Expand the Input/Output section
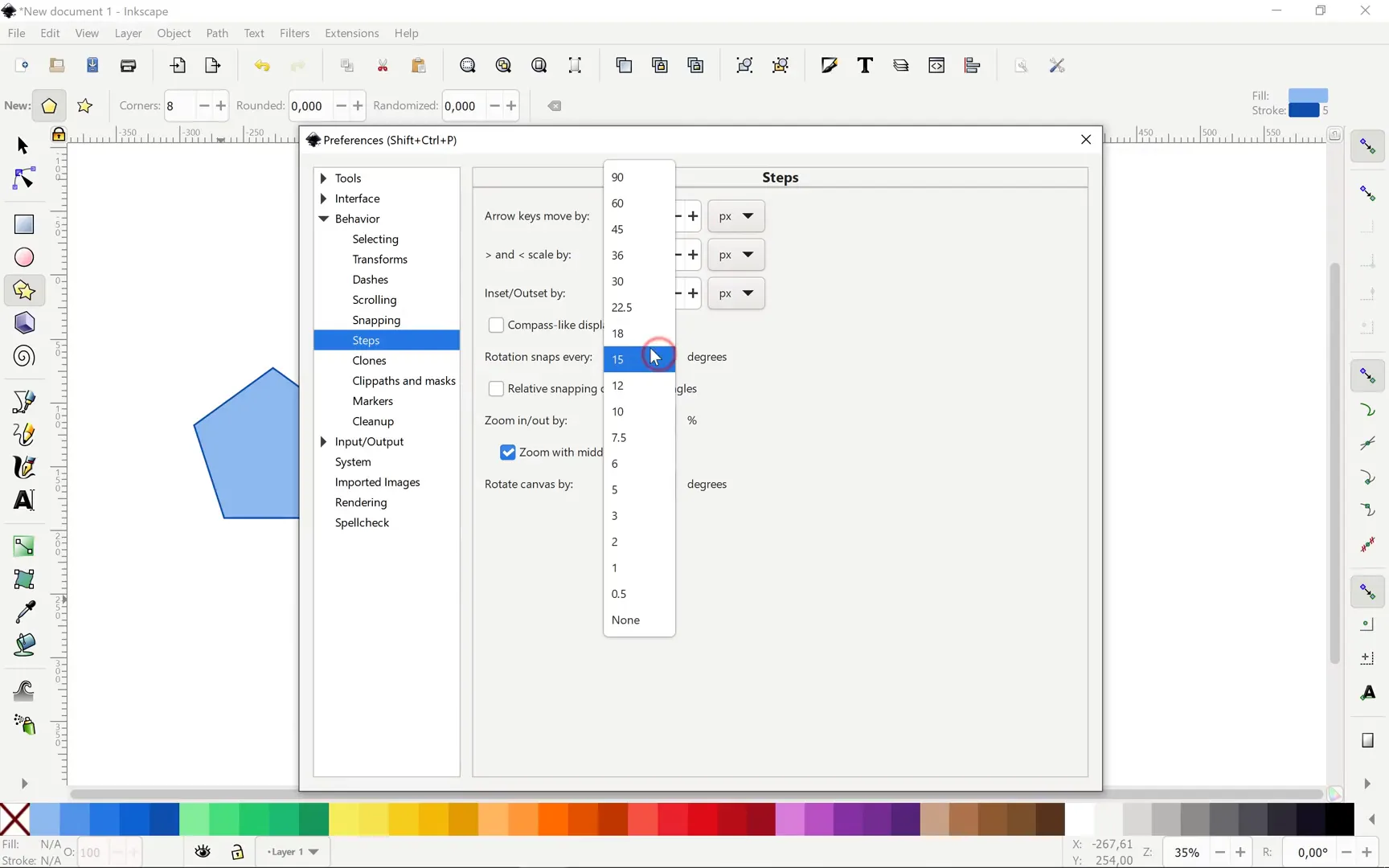The image size is (1389, 868). click(324, 441)
